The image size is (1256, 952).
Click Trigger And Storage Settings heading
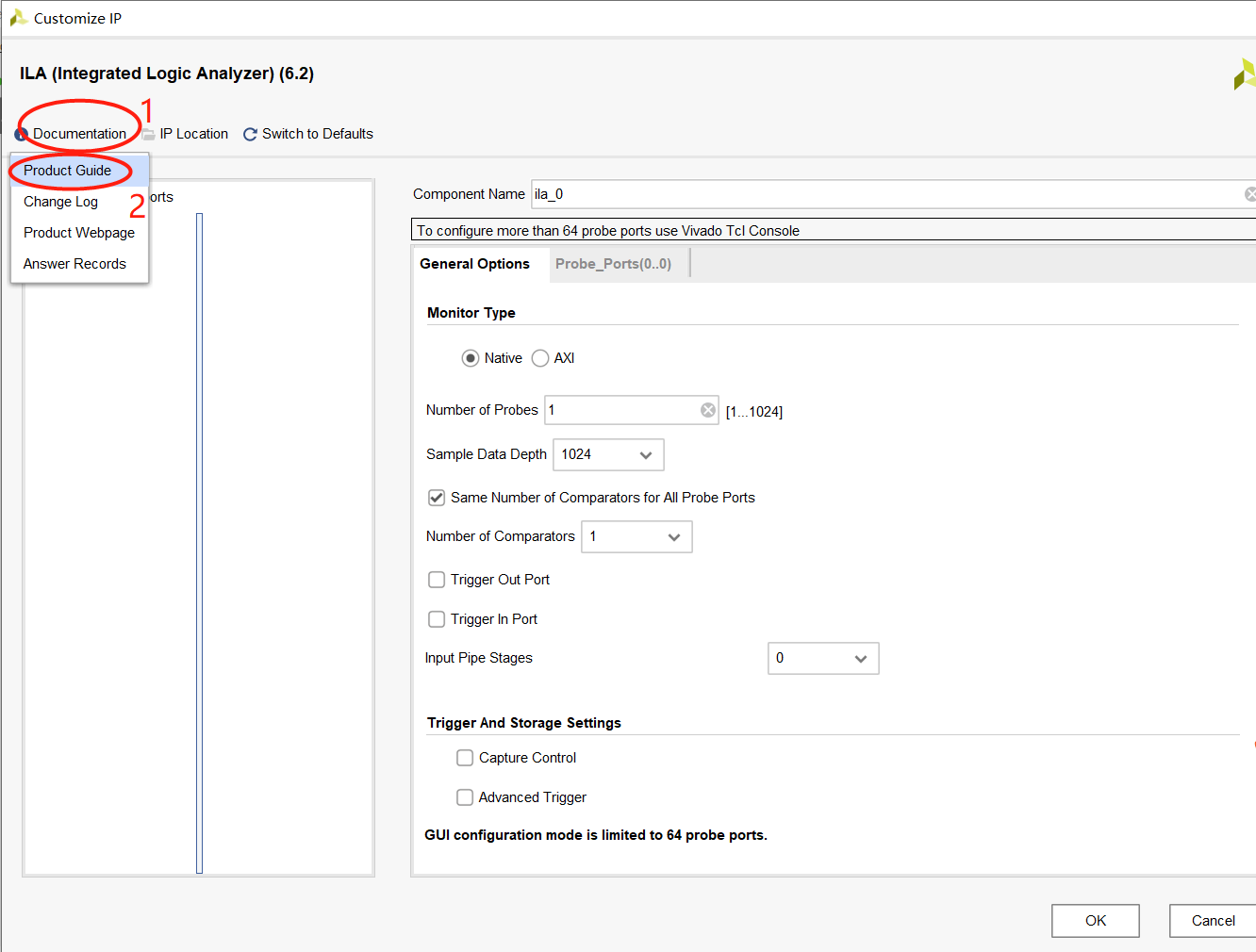tap(524, 723)
